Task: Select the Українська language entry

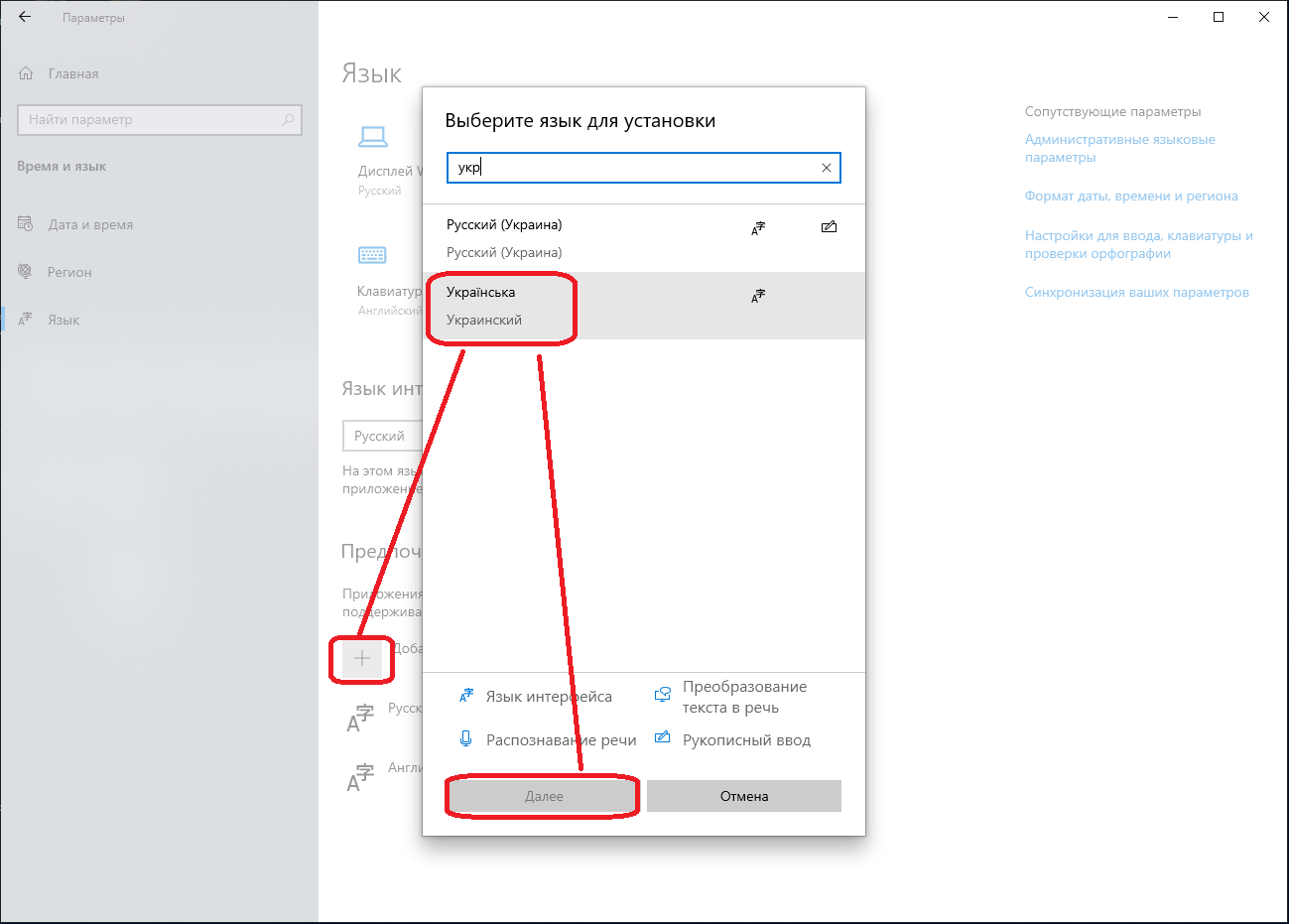Action: [x=644, y=306]
